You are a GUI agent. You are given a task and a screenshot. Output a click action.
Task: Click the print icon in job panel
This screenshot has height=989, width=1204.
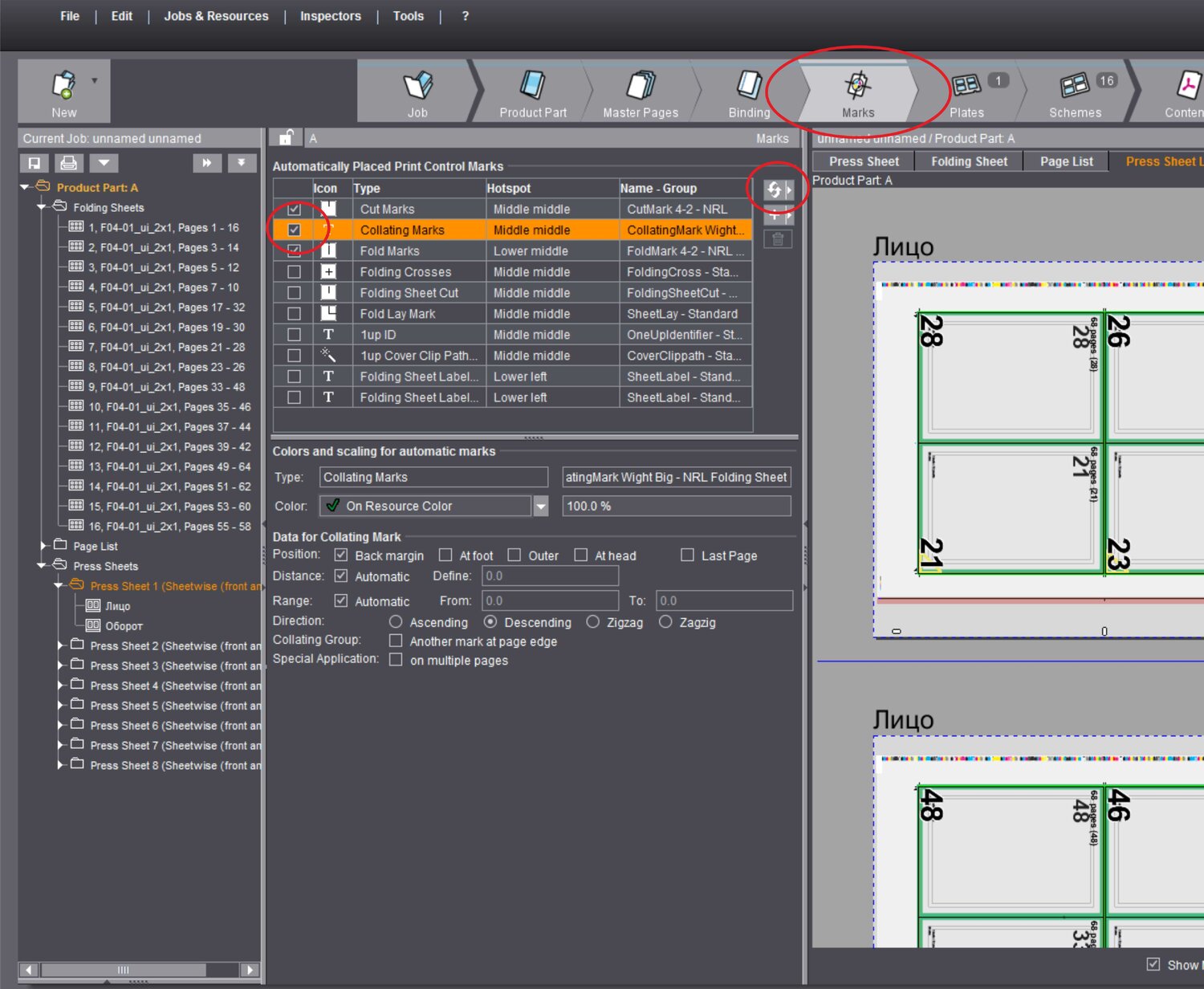69,163
